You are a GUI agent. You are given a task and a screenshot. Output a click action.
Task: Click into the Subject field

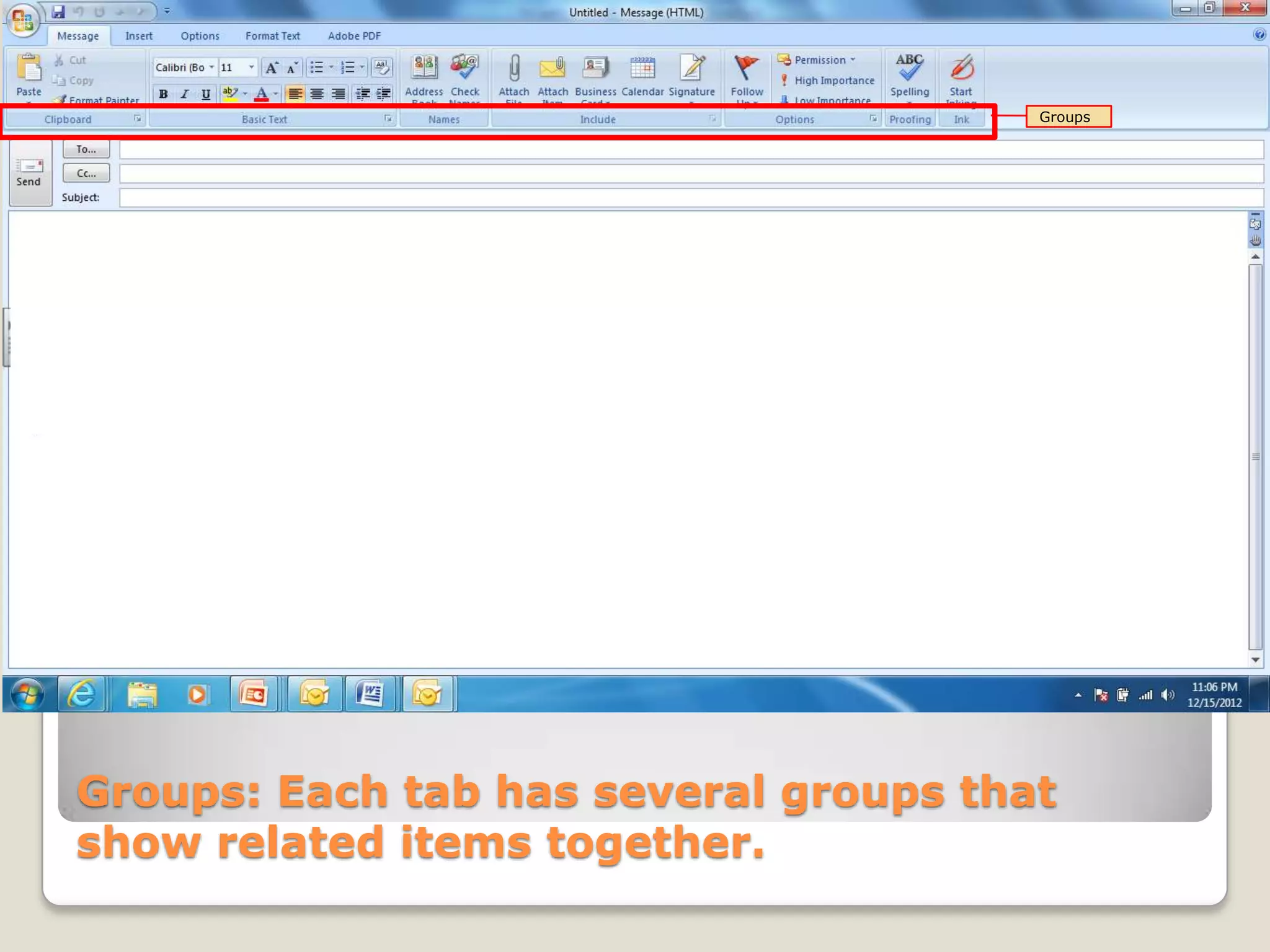tap(691, 198)
